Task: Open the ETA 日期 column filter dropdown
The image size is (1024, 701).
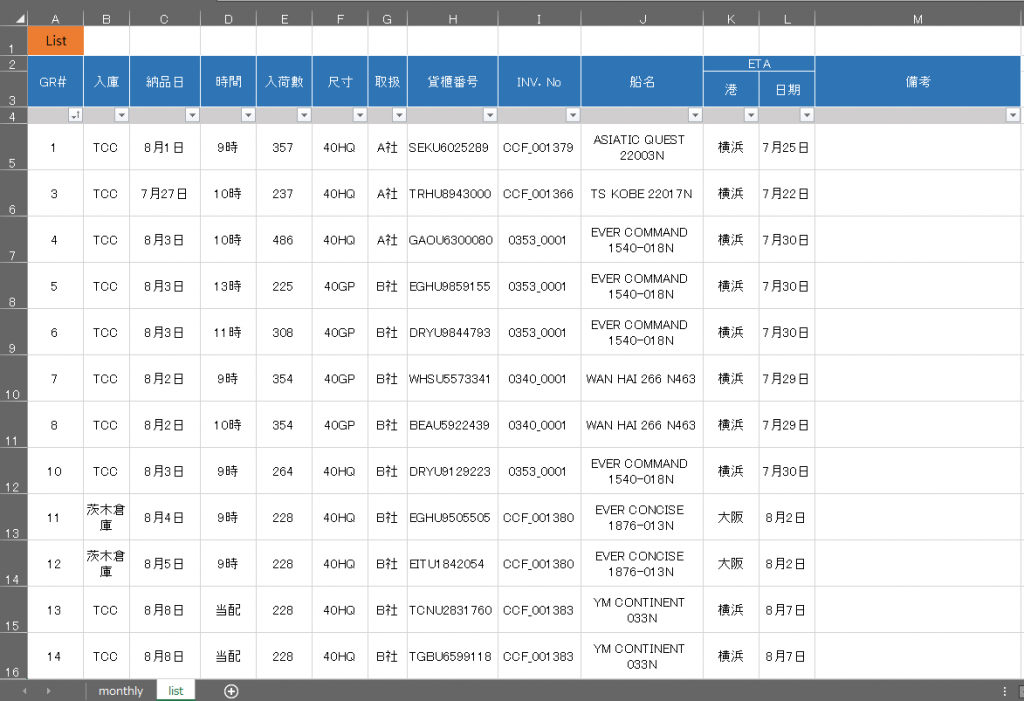Action: tap(807, 115)
